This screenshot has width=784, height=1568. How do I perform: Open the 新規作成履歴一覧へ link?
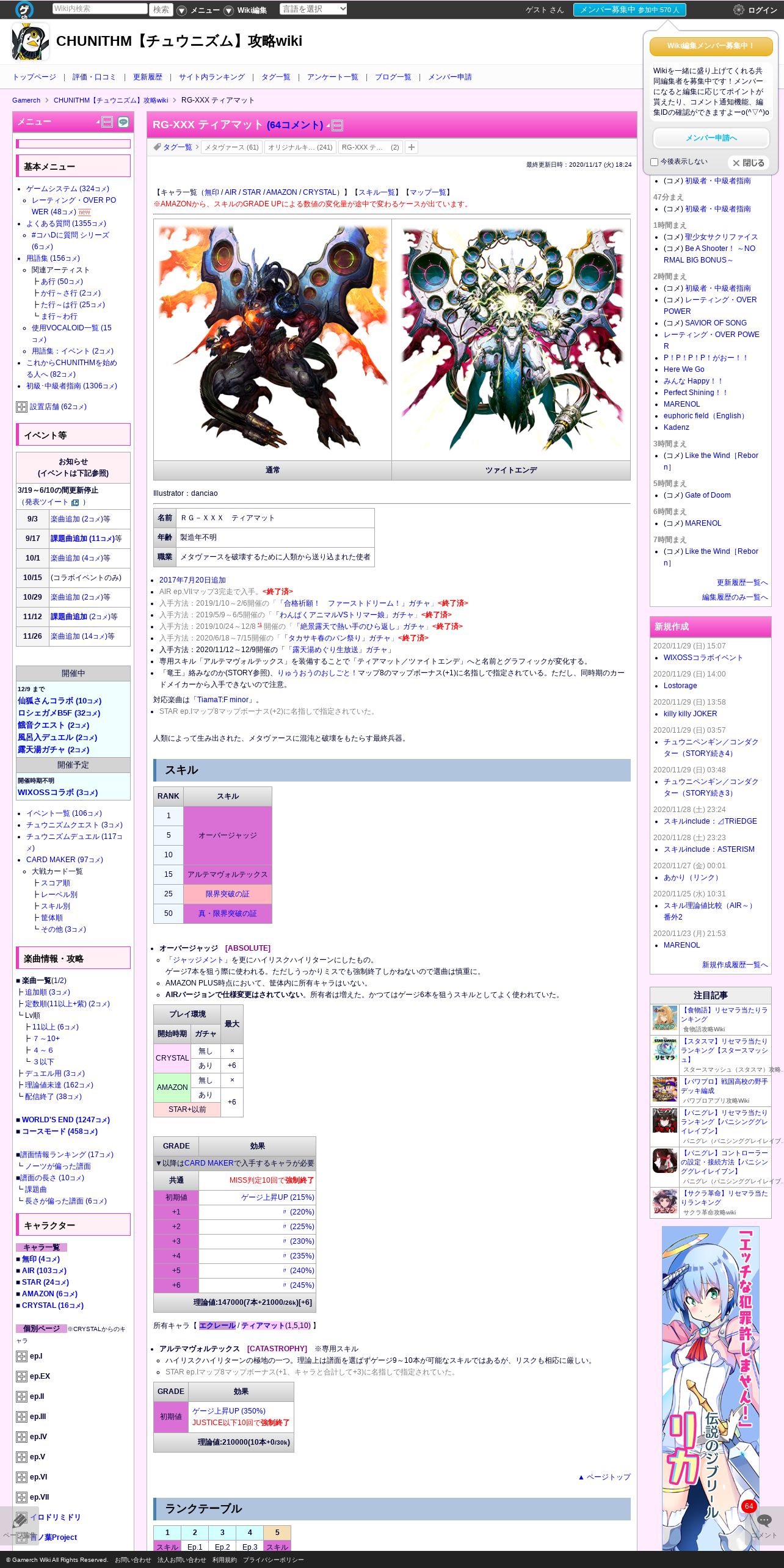[x=735, y=965]
